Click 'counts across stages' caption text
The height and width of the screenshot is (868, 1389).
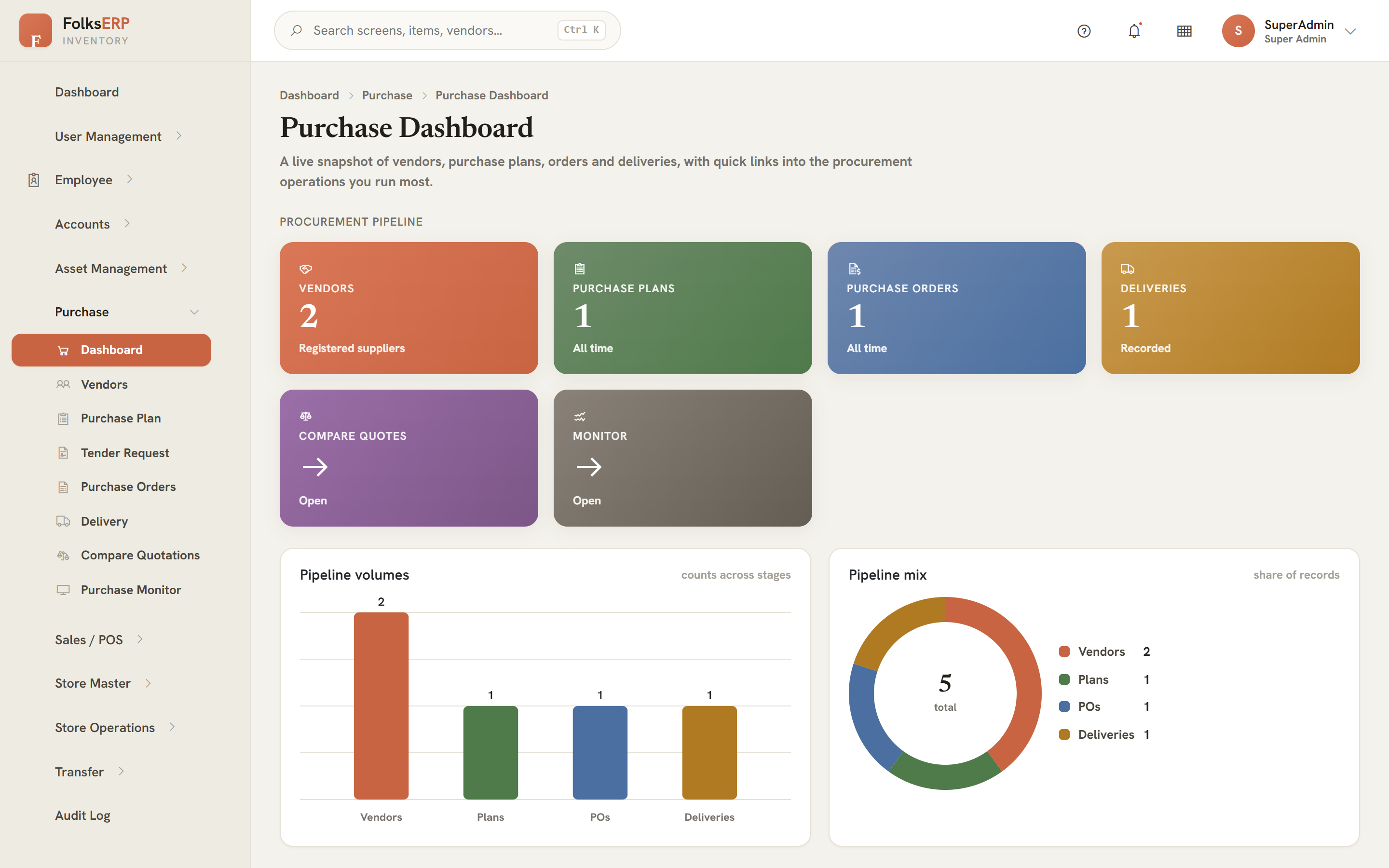click(736, 575)
